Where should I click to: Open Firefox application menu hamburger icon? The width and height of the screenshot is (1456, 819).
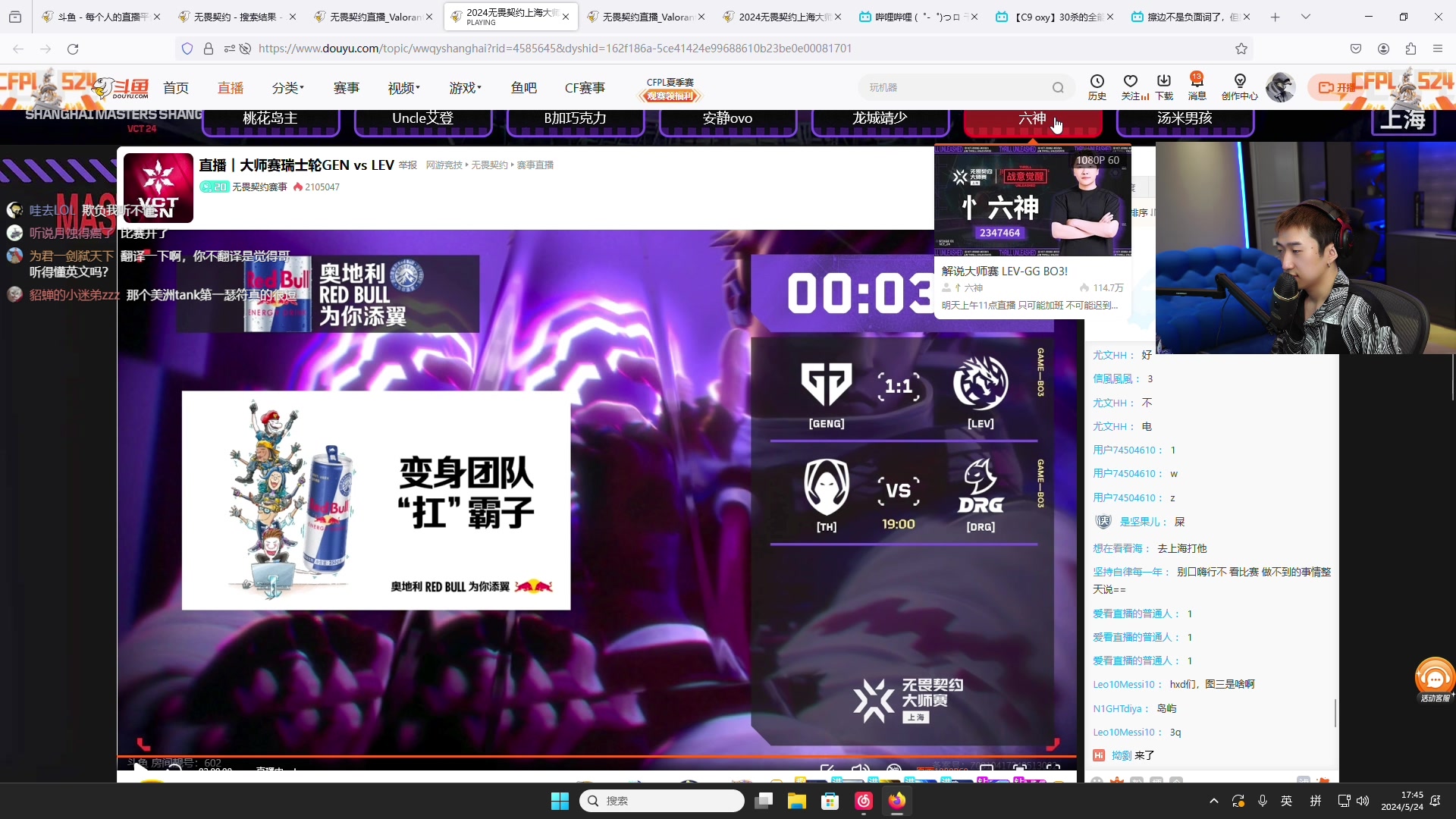click(1438, 49)
